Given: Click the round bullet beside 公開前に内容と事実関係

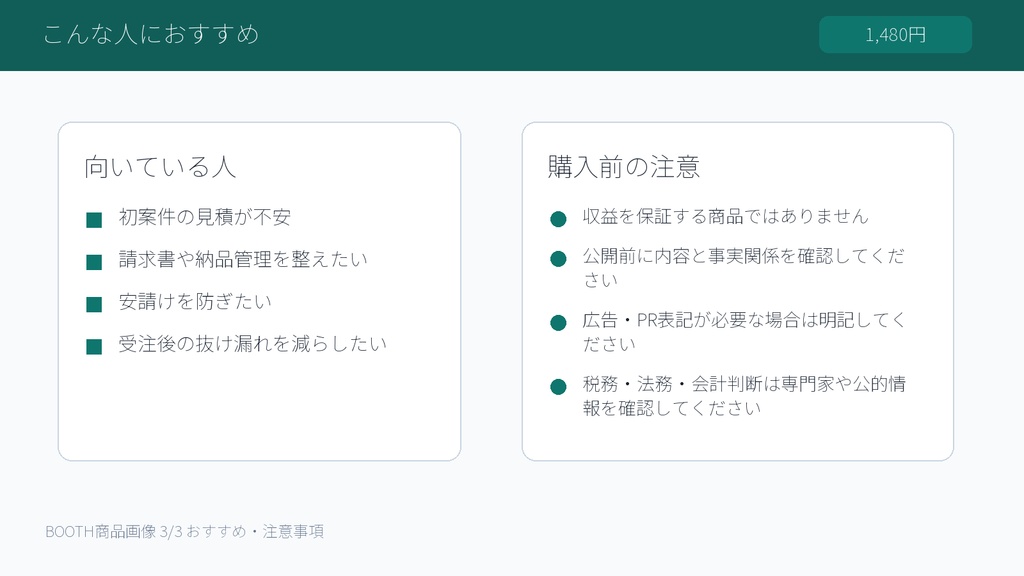Looking at the screenshot, I should pyautogui.click(x=558, y=259).
